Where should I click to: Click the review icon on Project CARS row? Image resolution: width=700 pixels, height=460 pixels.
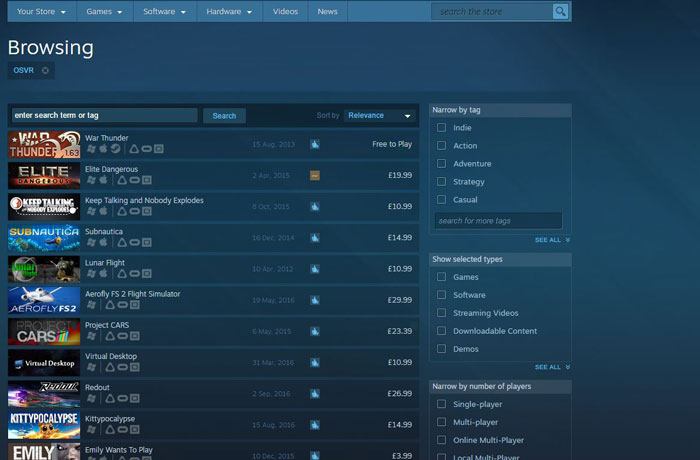tap(315, 331)
